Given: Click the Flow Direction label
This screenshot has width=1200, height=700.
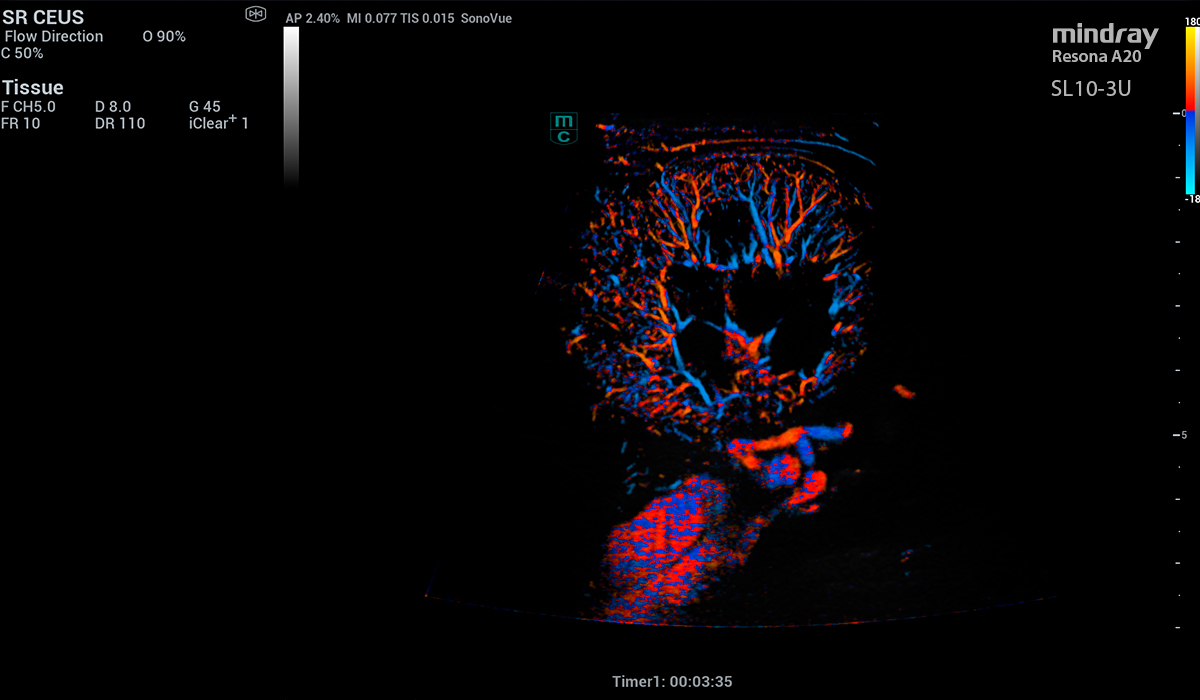Looking at the screenshot, I should (x=54, y=37).
